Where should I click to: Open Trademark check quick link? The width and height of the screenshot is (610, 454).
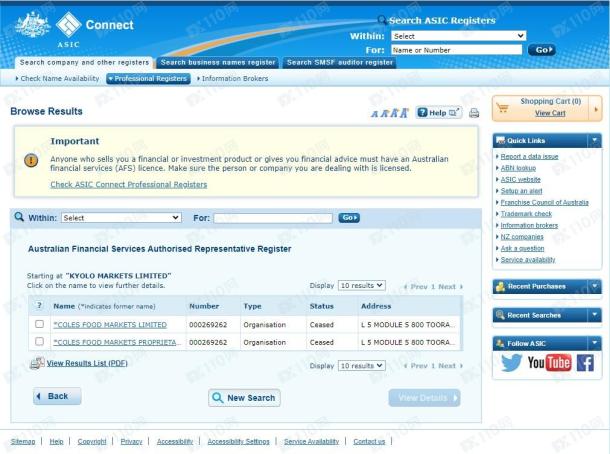click(x=526, y=214)
